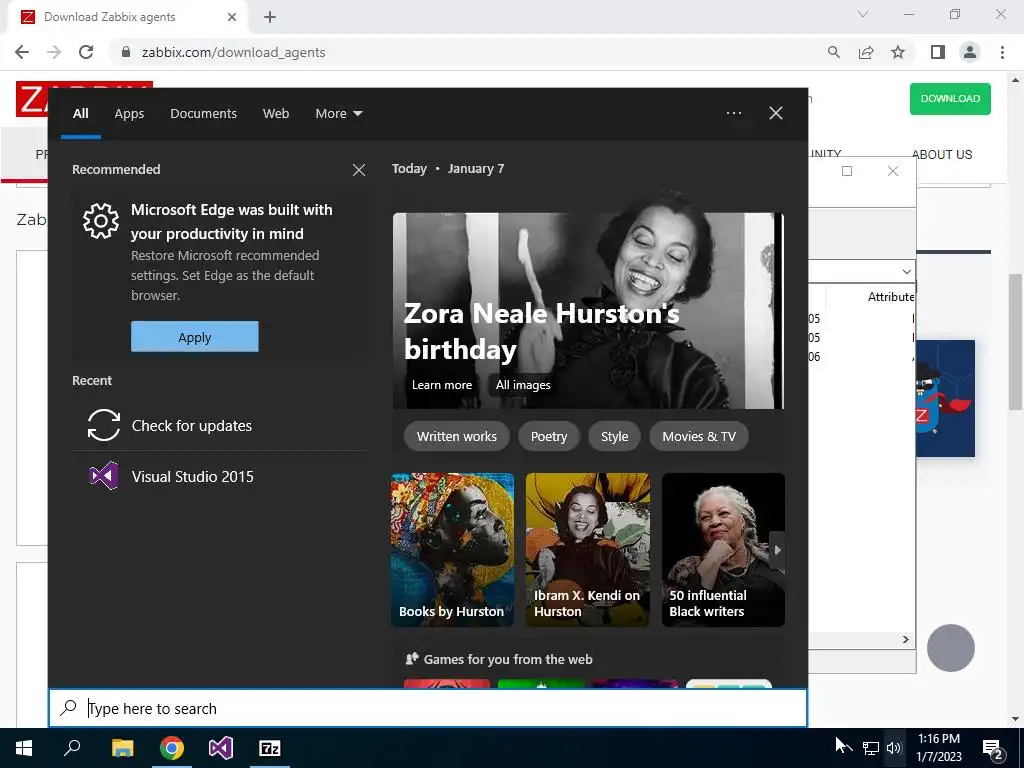Expand the More dropdown in search
The image size is (1024, 768).
coord(338,114)
